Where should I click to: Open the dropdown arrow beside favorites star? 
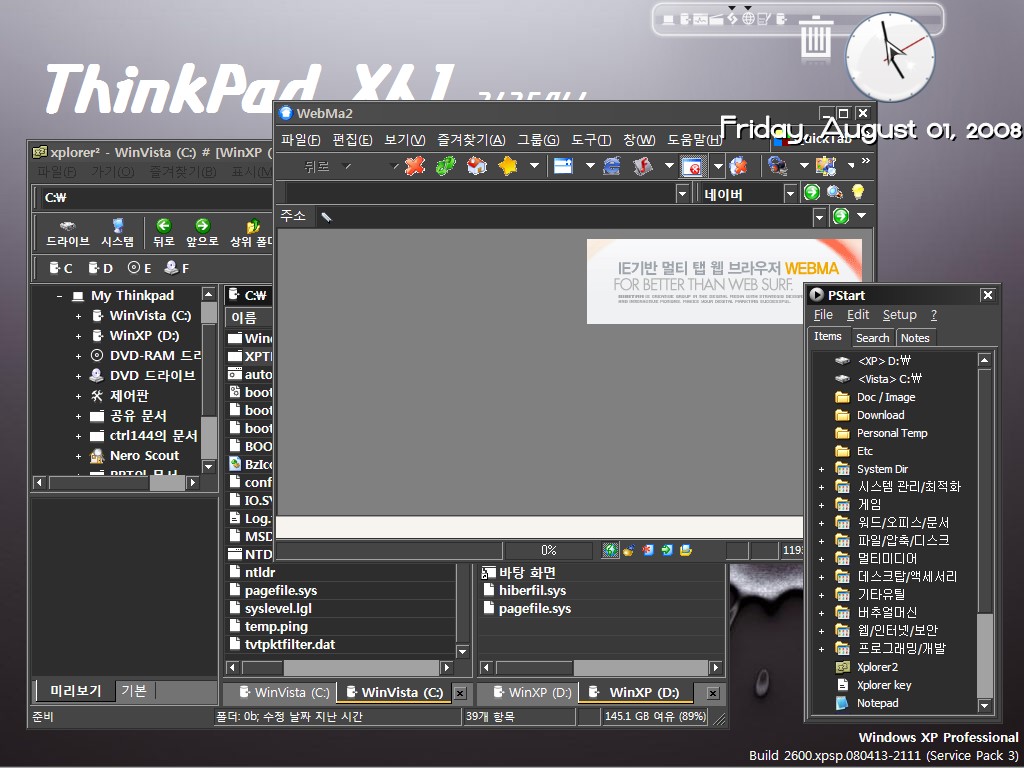(x=534, y=166)
